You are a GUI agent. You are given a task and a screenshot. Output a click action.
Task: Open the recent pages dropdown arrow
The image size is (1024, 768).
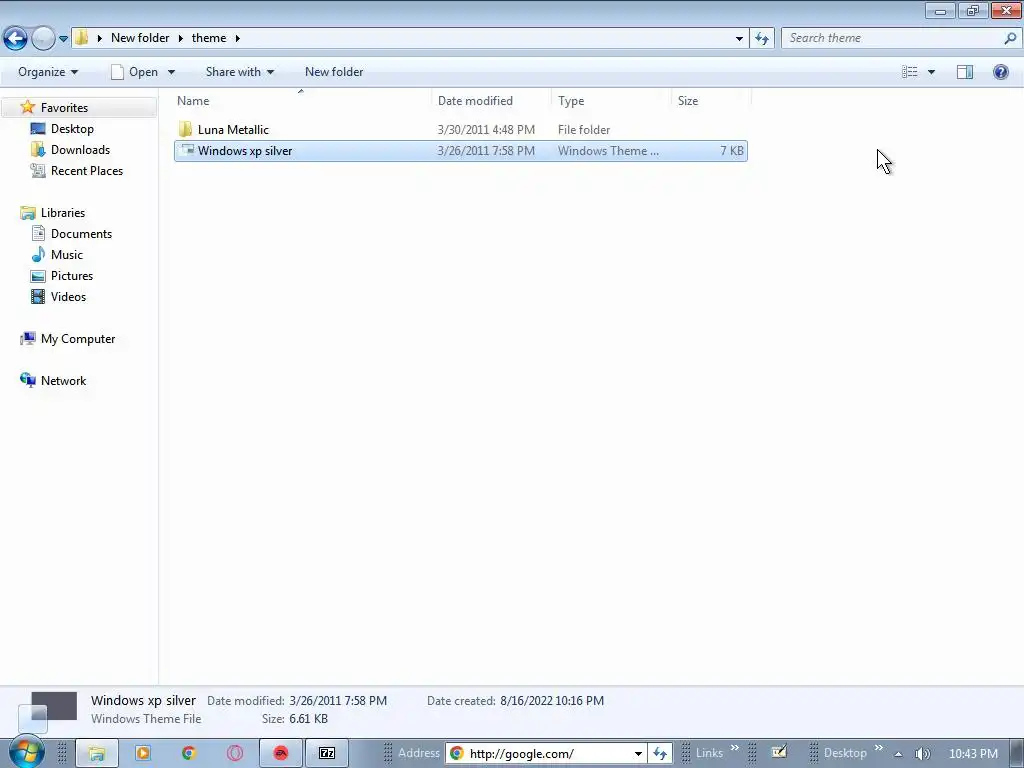[x=63, y=39]
